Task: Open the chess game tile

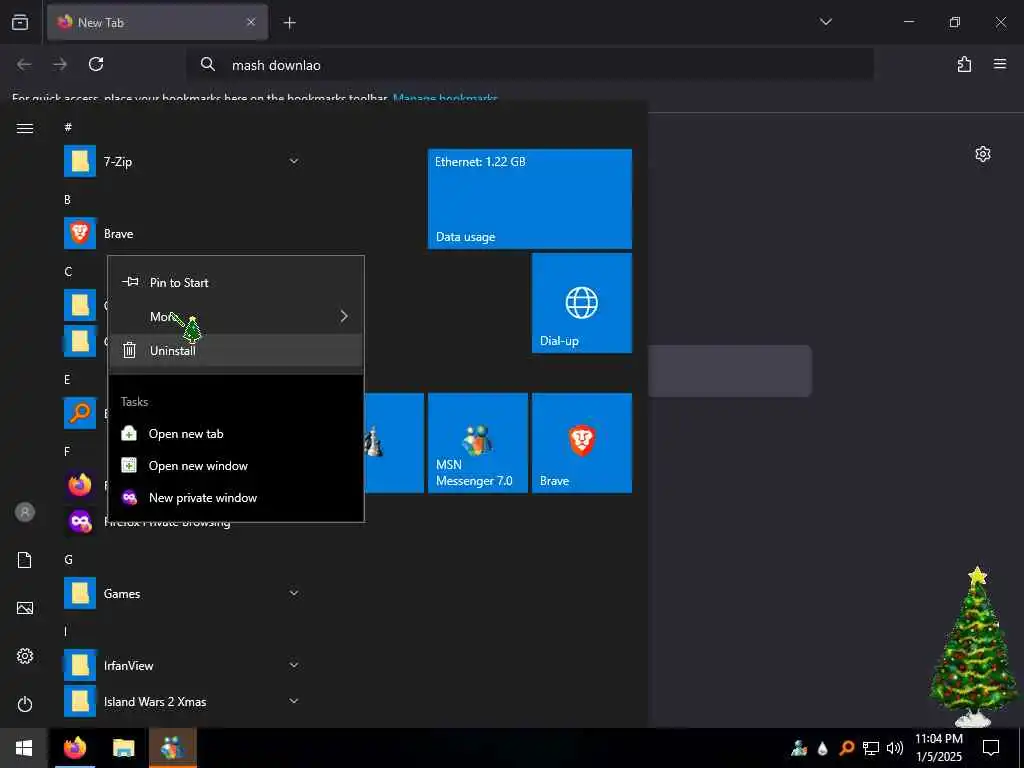Action: (x=394, y=443)
